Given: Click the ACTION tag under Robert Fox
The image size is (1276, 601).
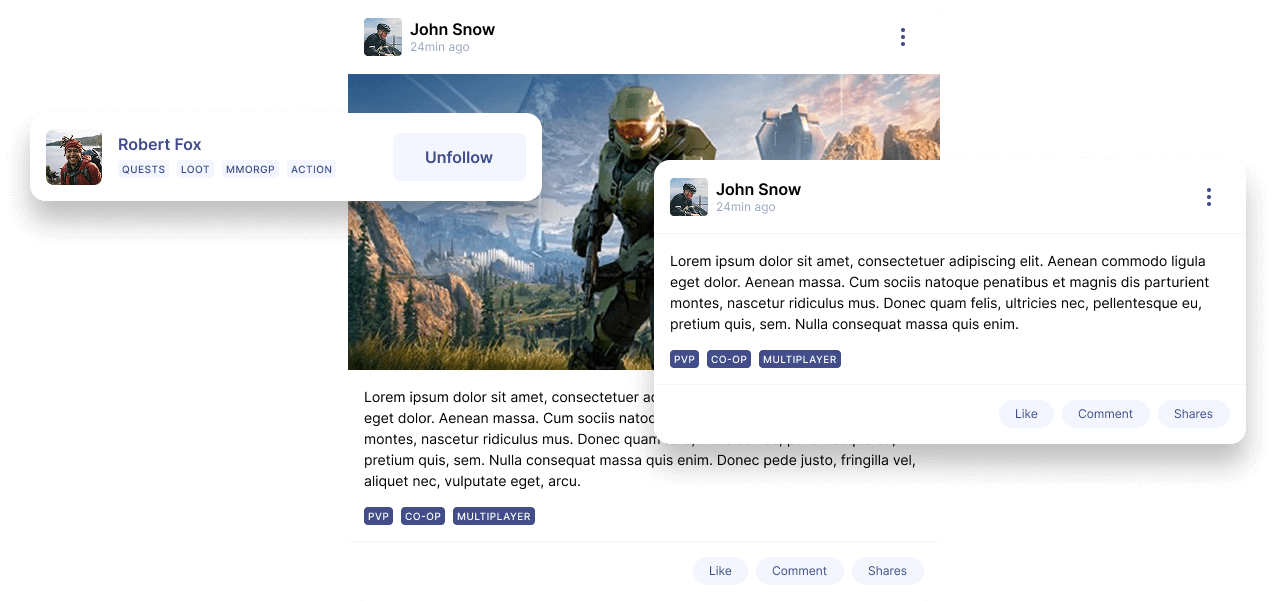Looking at the screenshot, I should [x=311, y=170].
